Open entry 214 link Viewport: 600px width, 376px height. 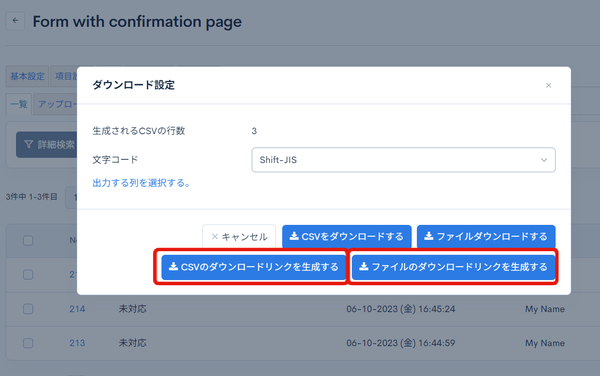(77, 309)
